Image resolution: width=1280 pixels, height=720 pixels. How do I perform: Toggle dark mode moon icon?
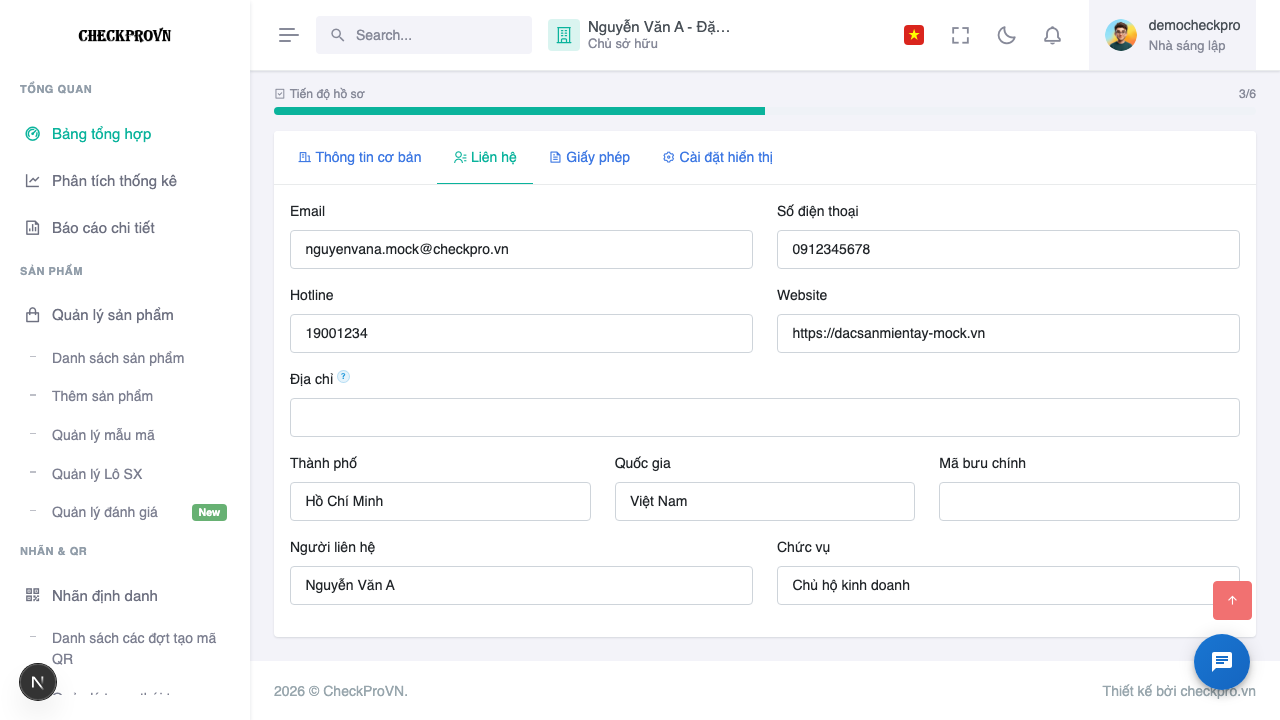coord(1007,35)
